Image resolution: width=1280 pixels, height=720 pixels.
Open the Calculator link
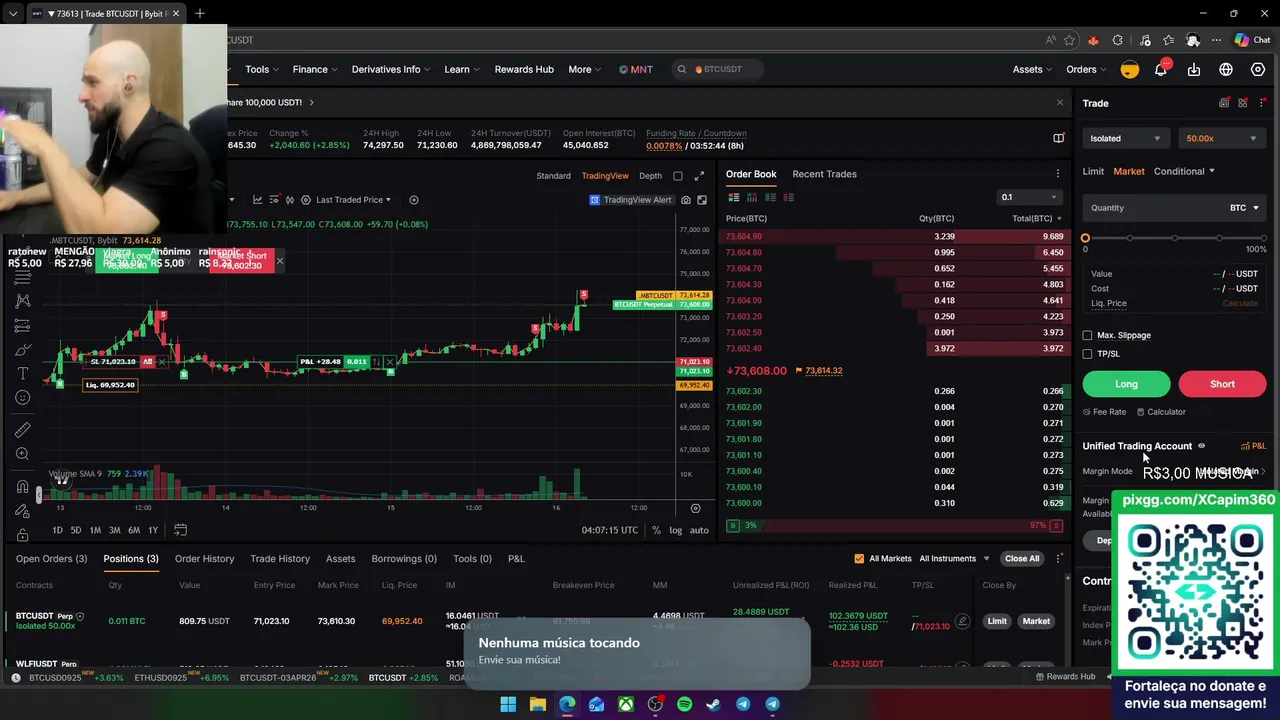coord(1161,412)
